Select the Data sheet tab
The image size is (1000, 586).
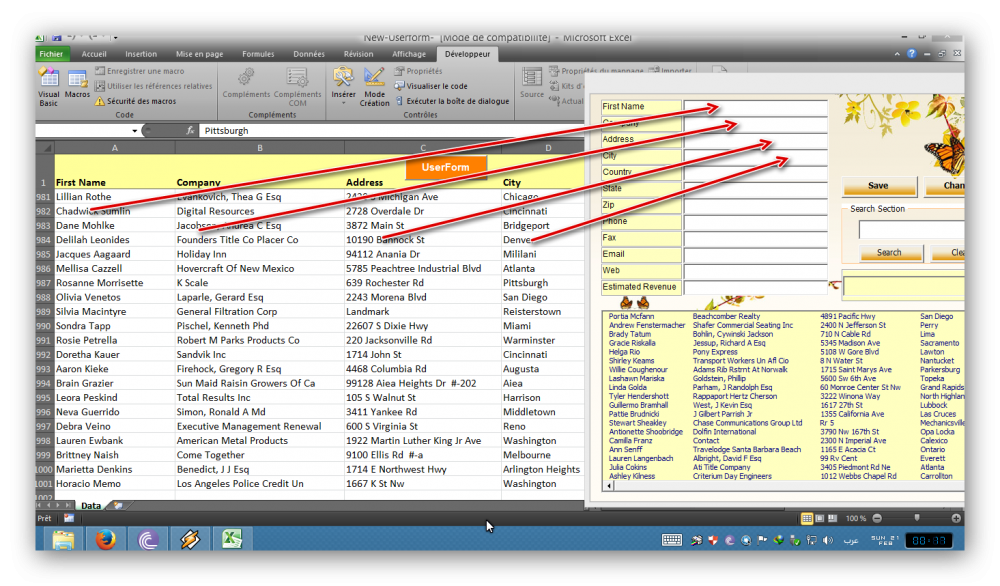click(91, 506)
